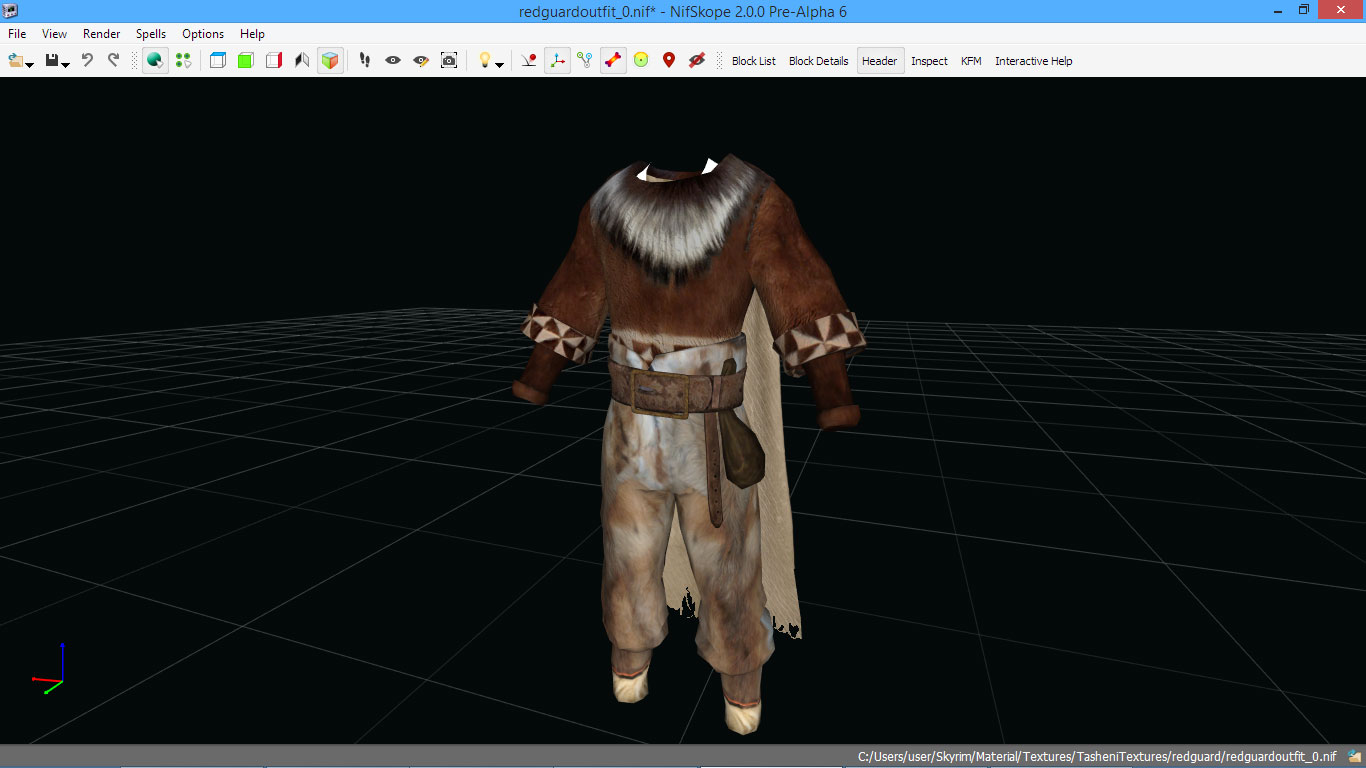This screenshot has width=1366, height=768.
Task: Click the yellow-green circle icon
Action: [641, 61]
